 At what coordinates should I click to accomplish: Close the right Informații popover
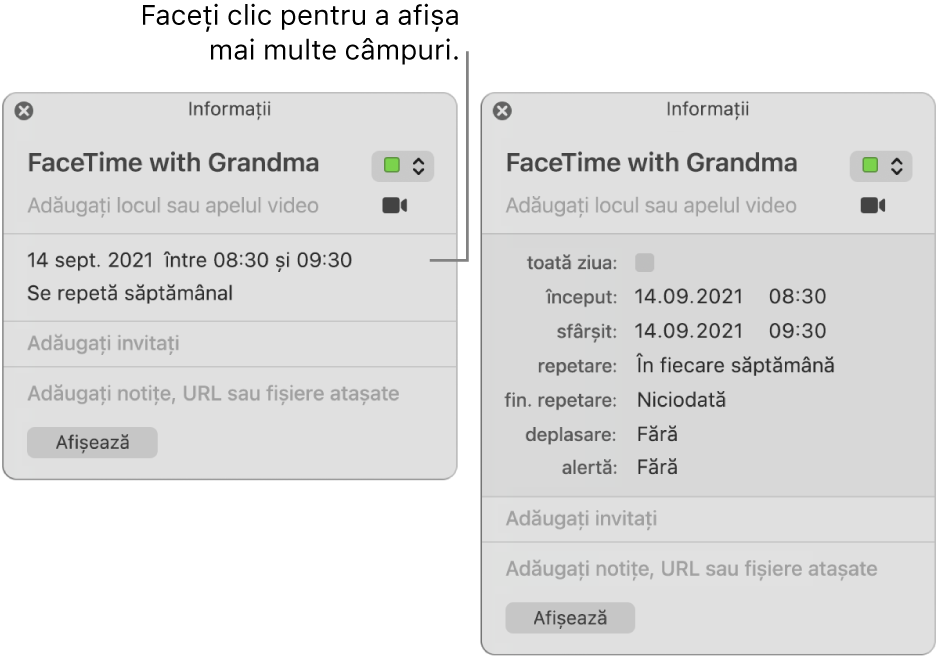502,110
